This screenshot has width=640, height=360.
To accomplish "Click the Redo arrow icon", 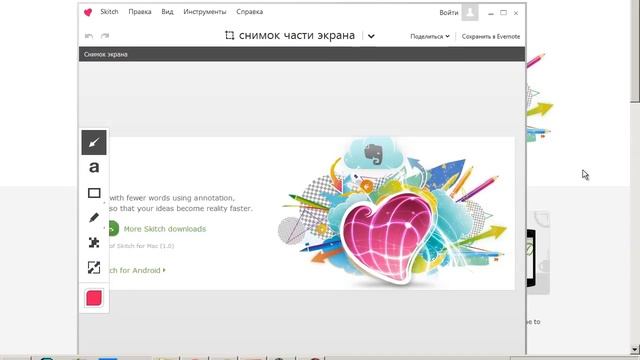I will 105,36.
